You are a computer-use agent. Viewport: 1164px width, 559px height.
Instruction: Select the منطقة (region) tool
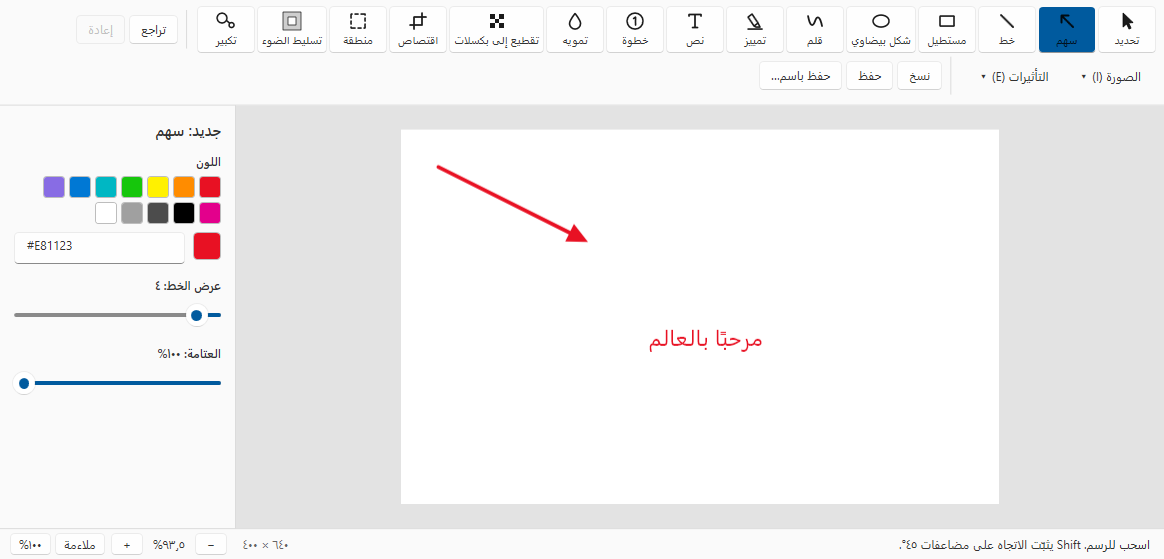point(359,30)
